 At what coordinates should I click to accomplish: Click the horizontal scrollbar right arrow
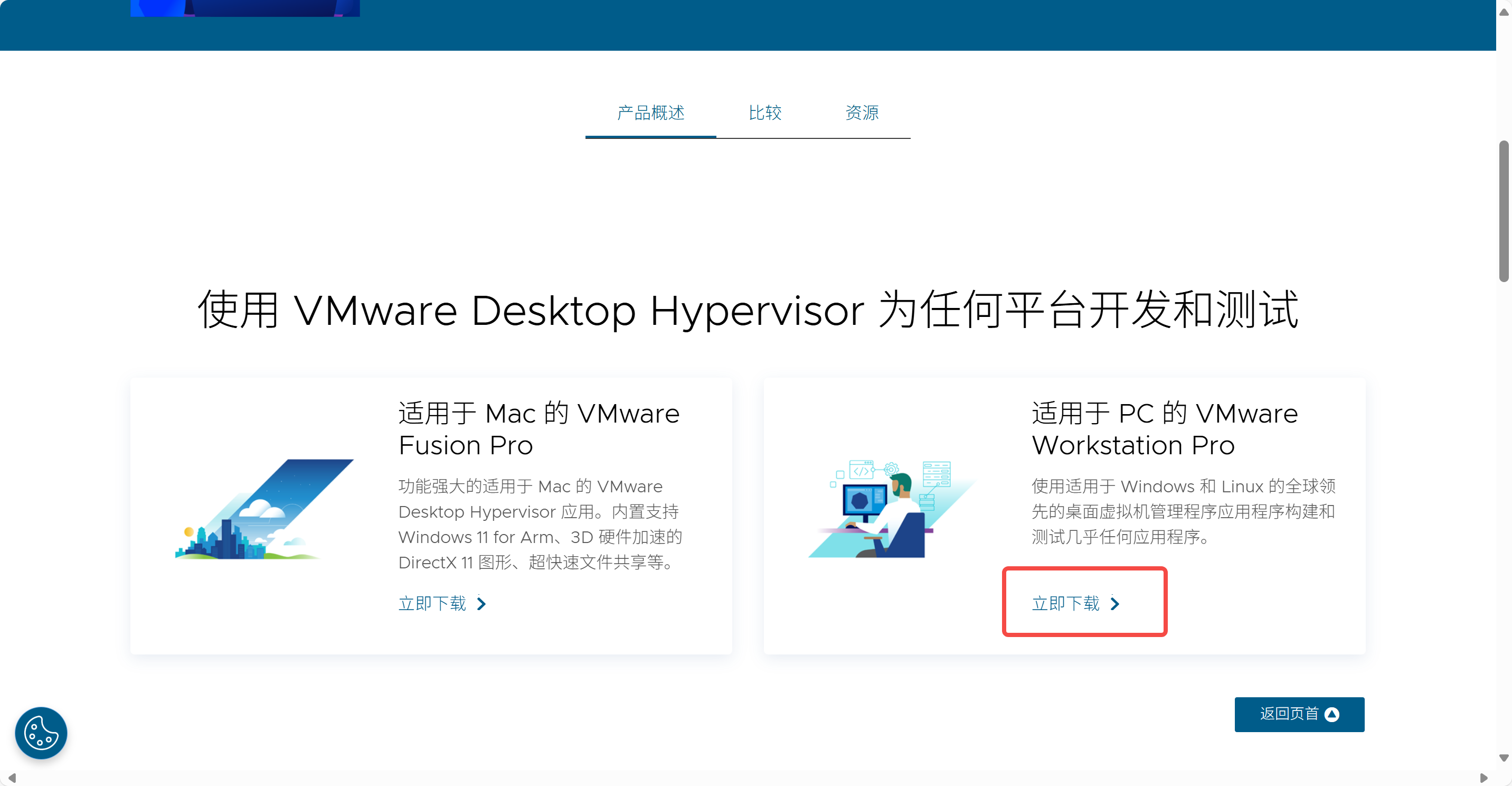(1483, 778)
